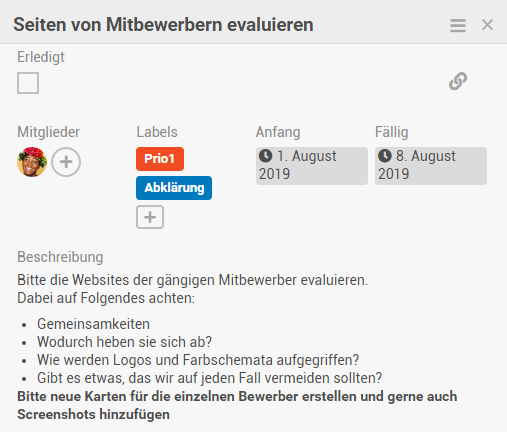Image resolution: width=507 pixels, height=432 pixels.
Task: Add a member with plus circle
Action: [x=66, y=162]
